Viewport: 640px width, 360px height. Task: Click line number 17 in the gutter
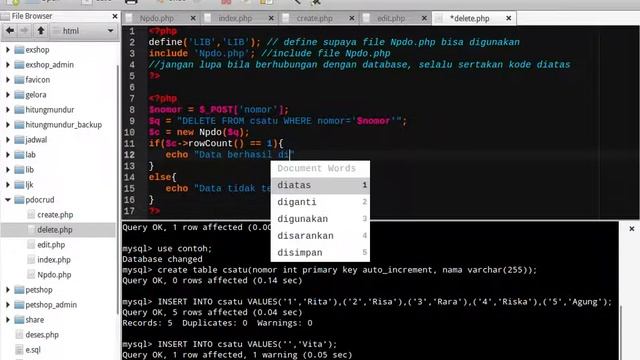(x=129, y=211)
